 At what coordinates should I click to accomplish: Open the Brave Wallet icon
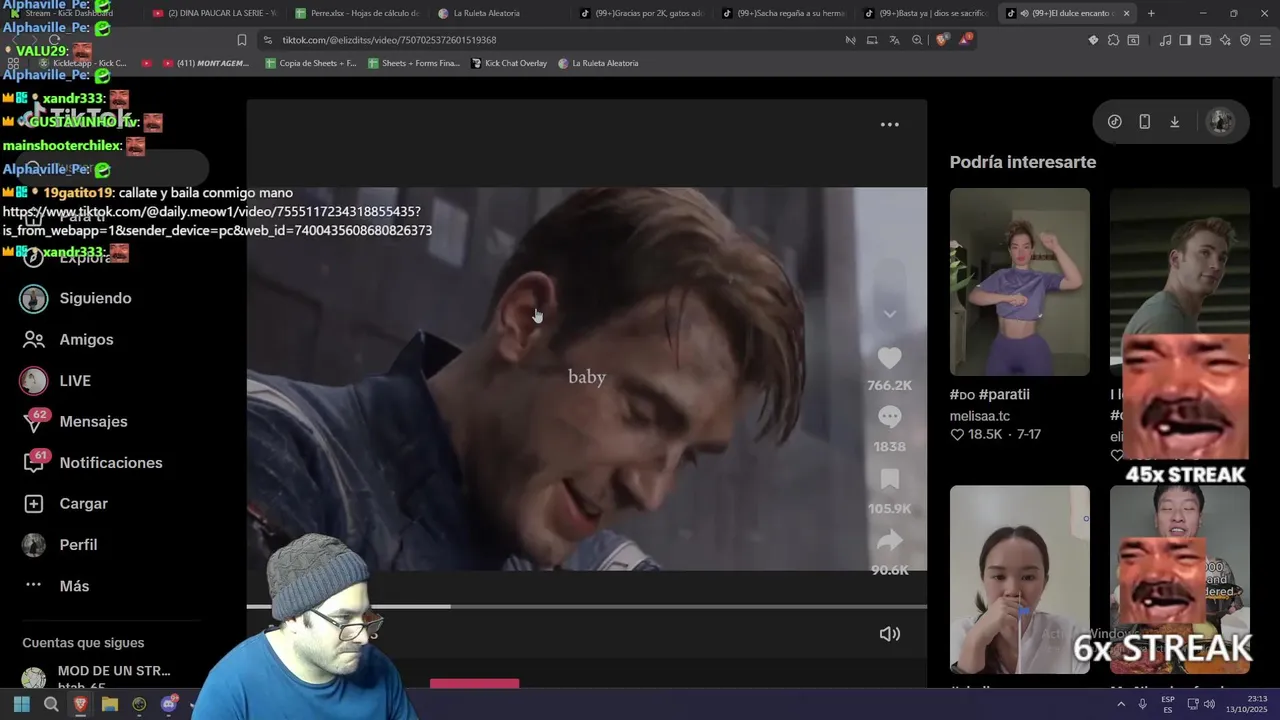click(1205, 40)
